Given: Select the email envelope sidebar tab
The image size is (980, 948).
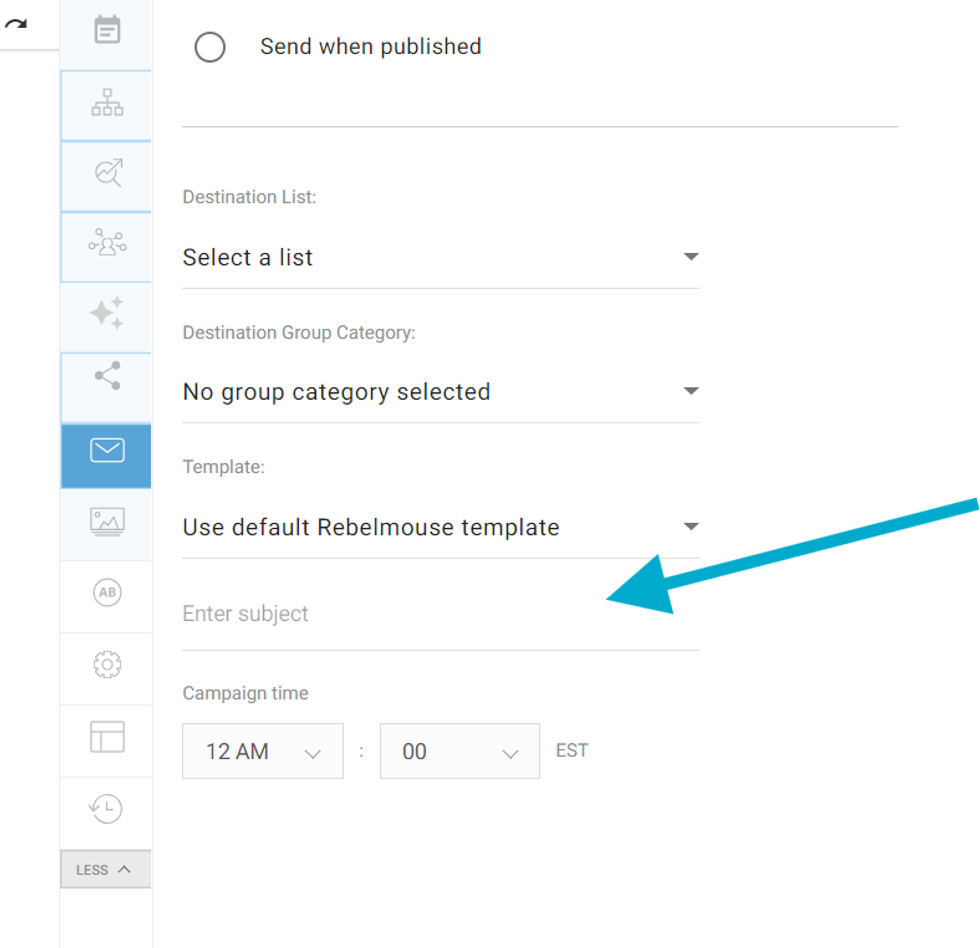Looking at the screenshot, I should click(x=107, y=451).
